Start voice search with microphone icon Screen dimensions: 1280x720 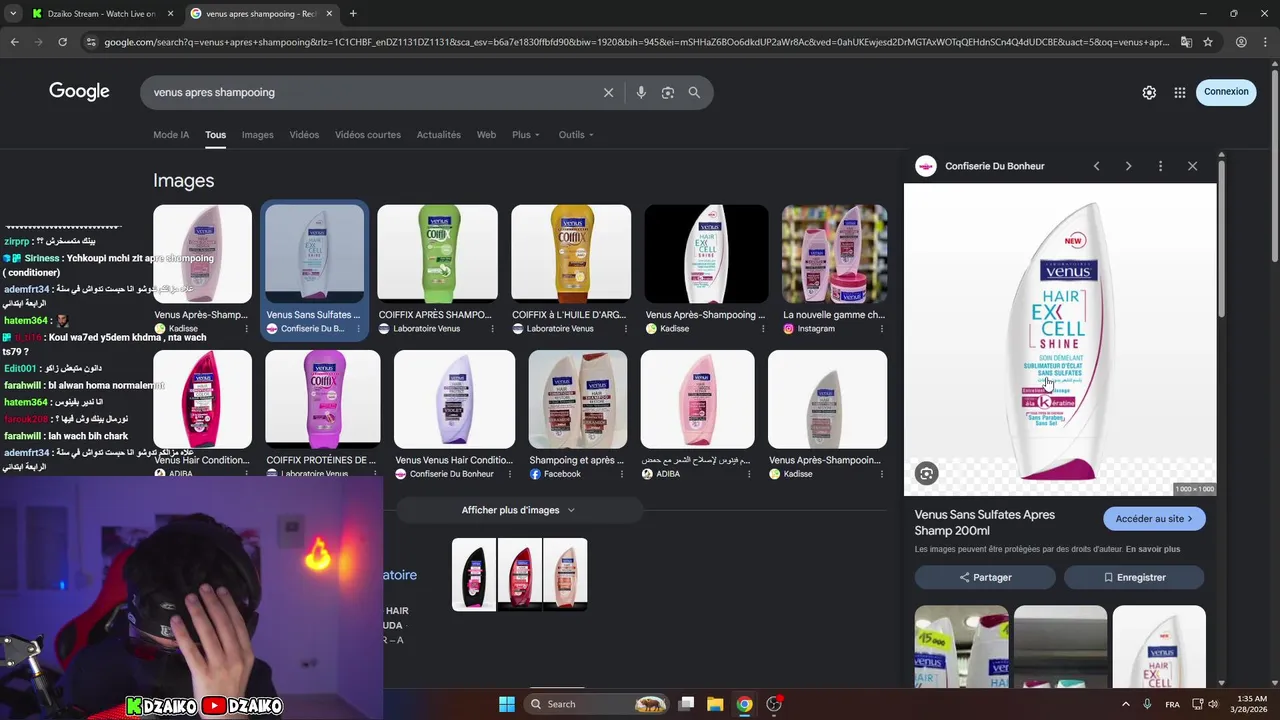(x=641, y=92)
